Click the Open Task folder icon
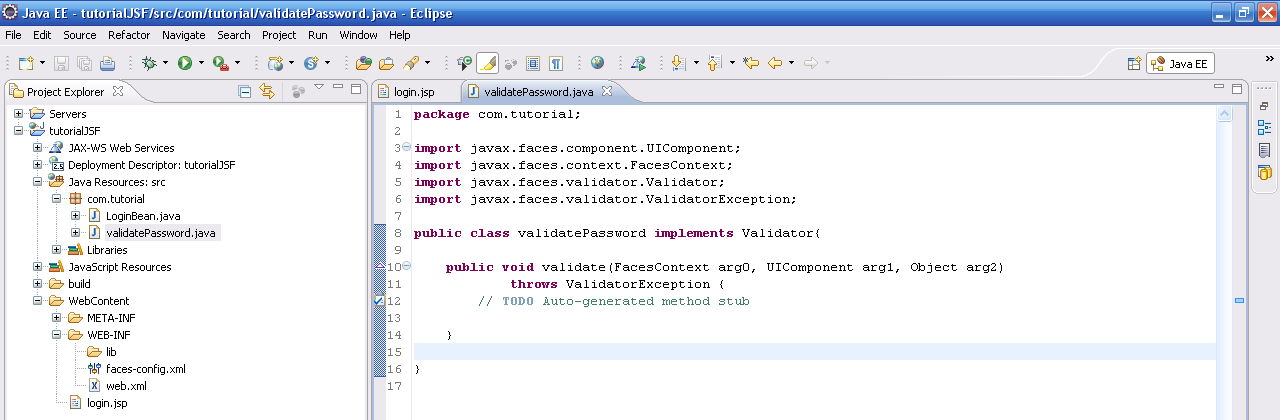Viewport: 1280px width, 420px height. tap(386, 63)
